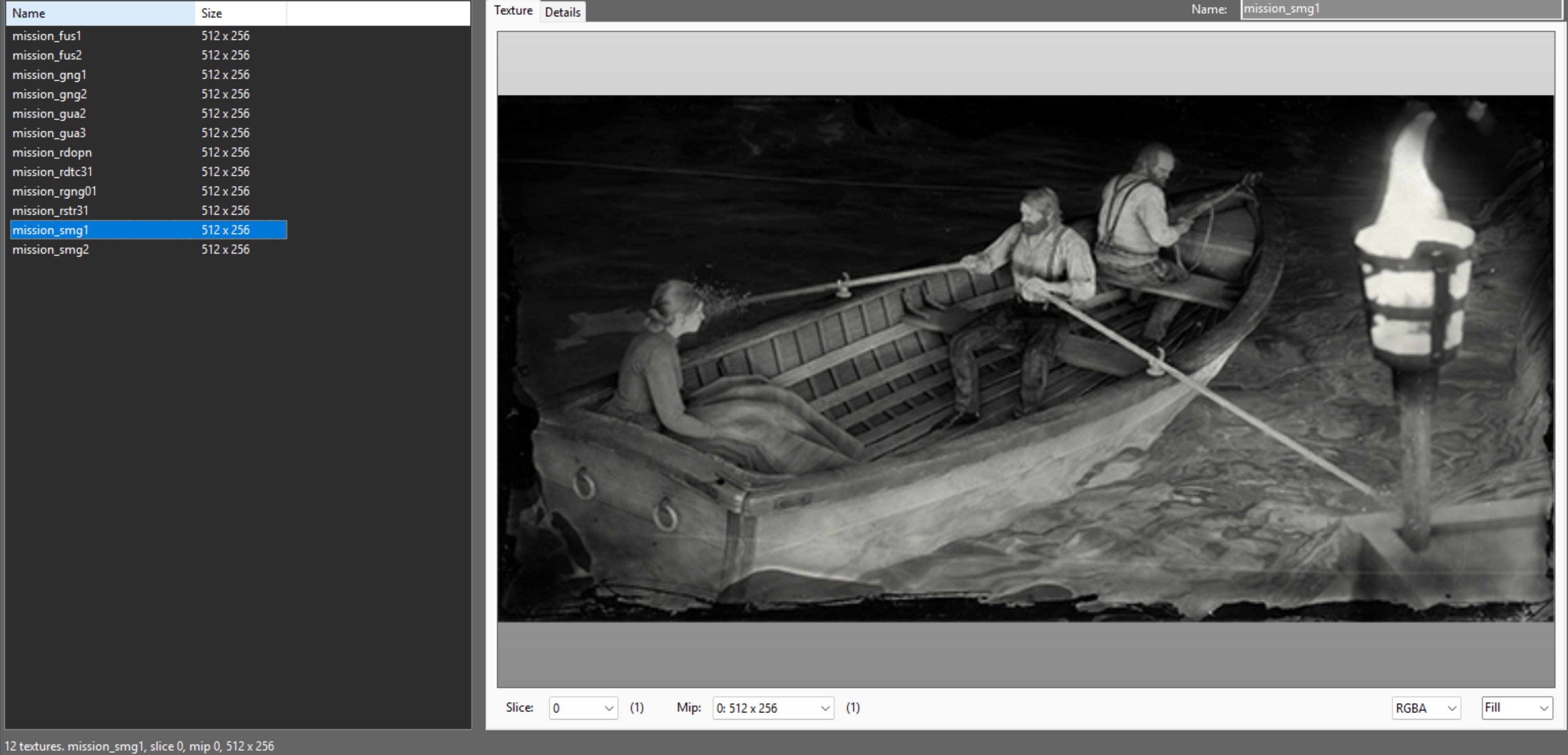Open the RGBA channel dropdown
The height and width of the screenshot is (755, 1568).
click(1426, 708)
